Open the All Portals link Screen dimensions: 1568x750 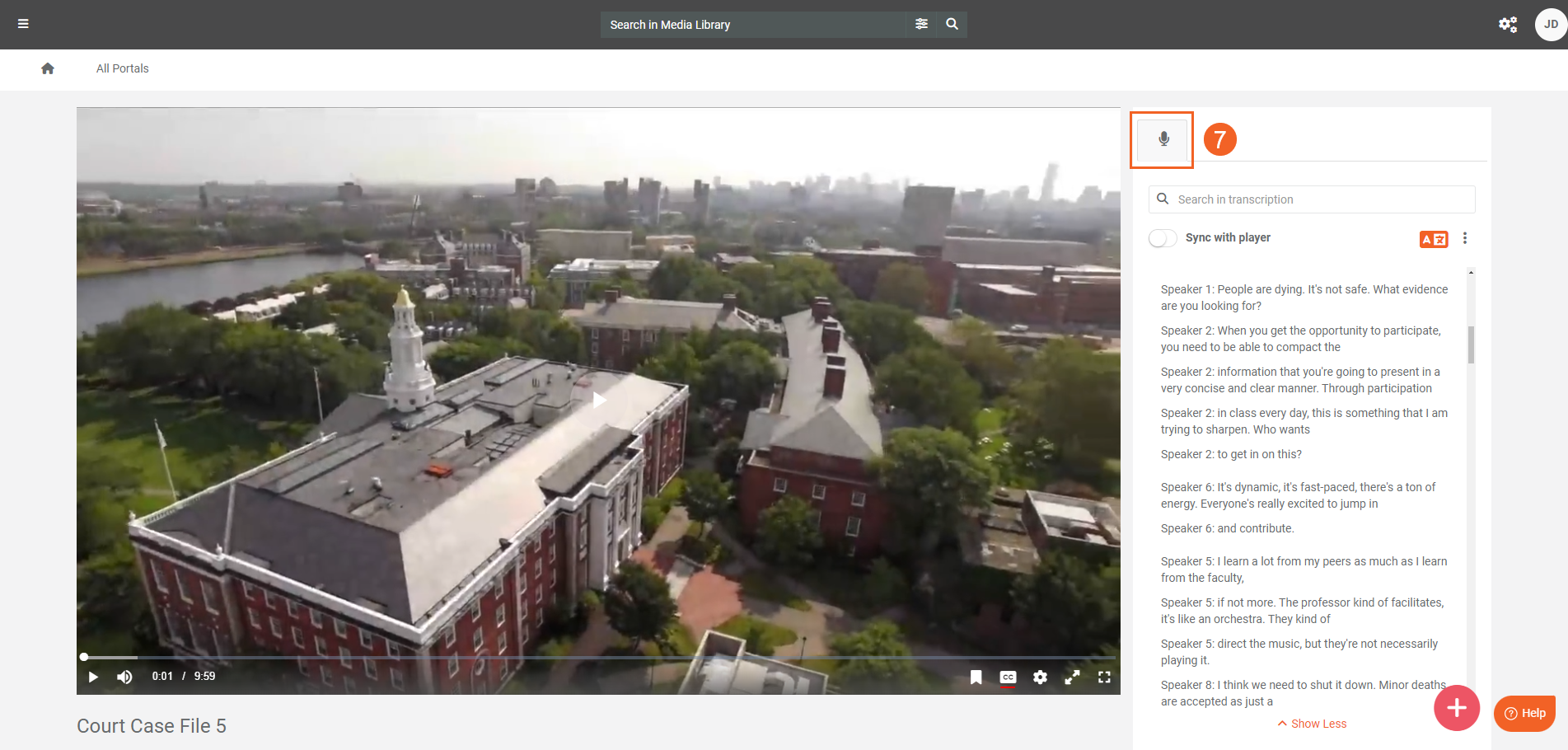(122, 68)
